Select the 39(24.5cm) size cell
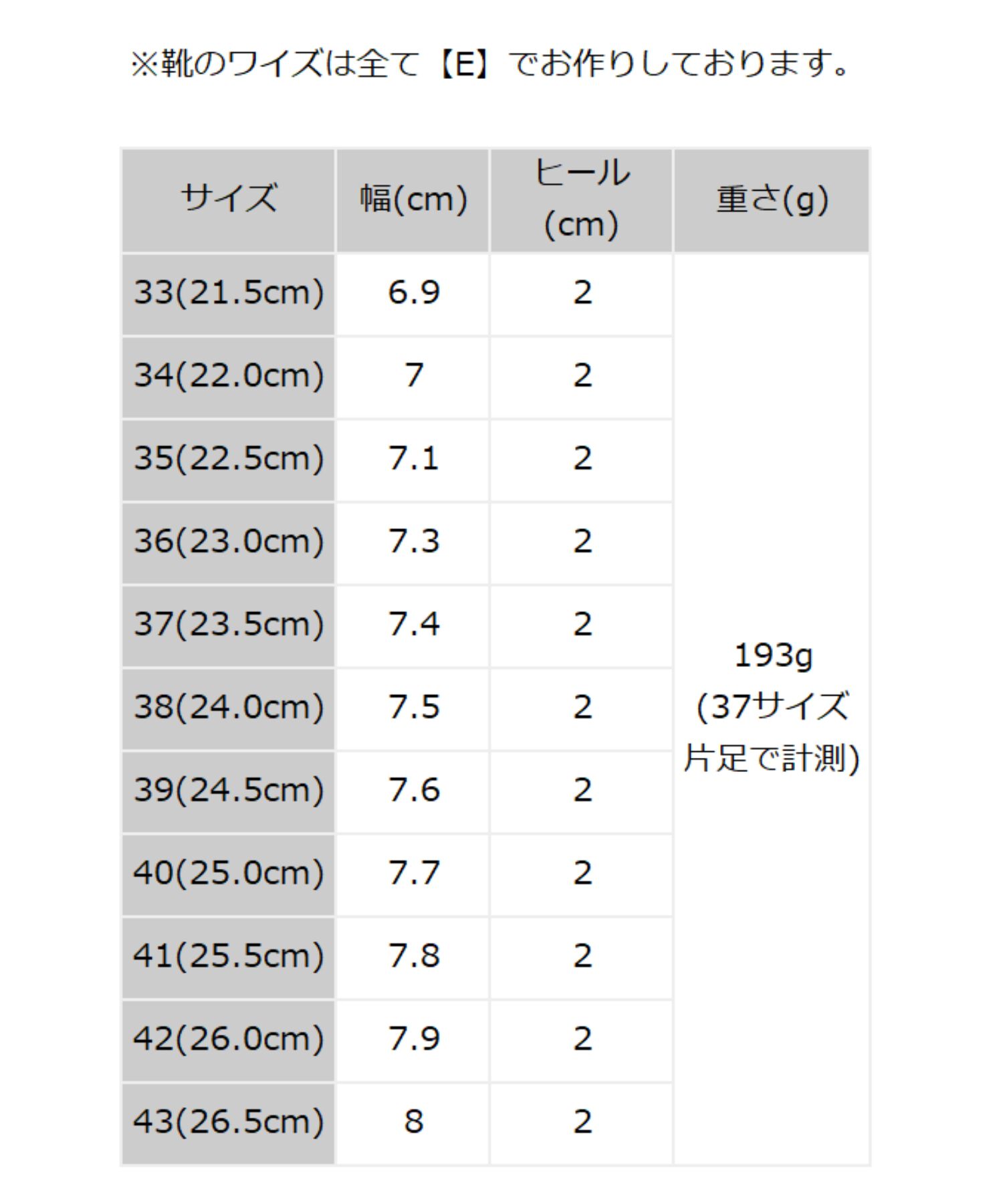The height and width of the screenshot is (1204, 1003). (x=228, y=791)
